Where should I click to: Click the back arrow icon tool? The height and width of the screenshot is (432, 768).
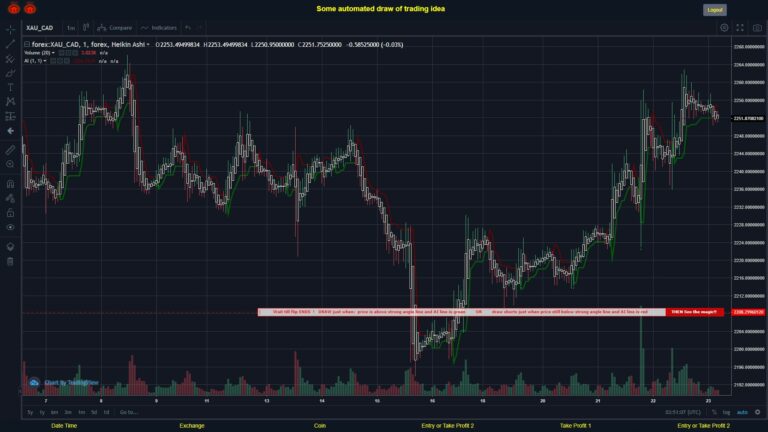10,131
